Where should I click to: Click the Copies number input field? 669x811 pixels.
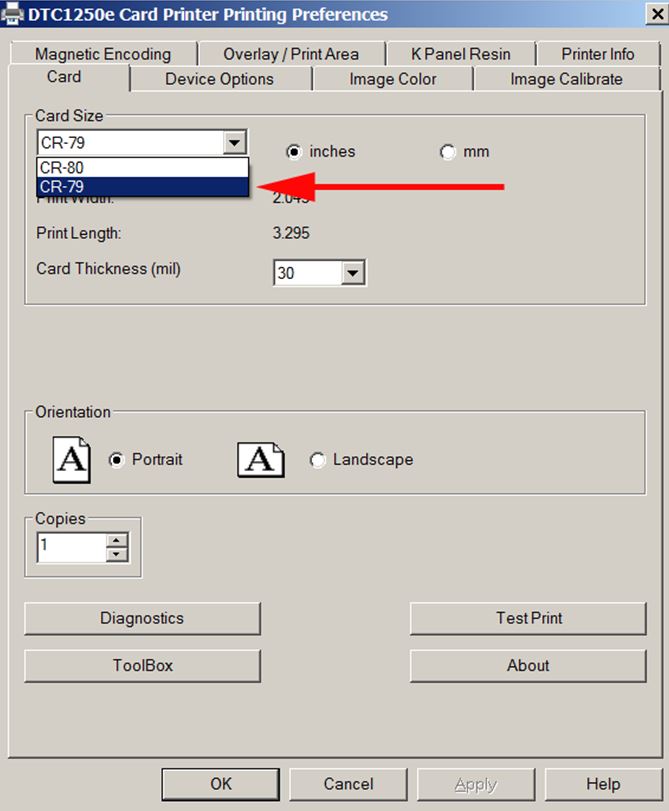70,547
